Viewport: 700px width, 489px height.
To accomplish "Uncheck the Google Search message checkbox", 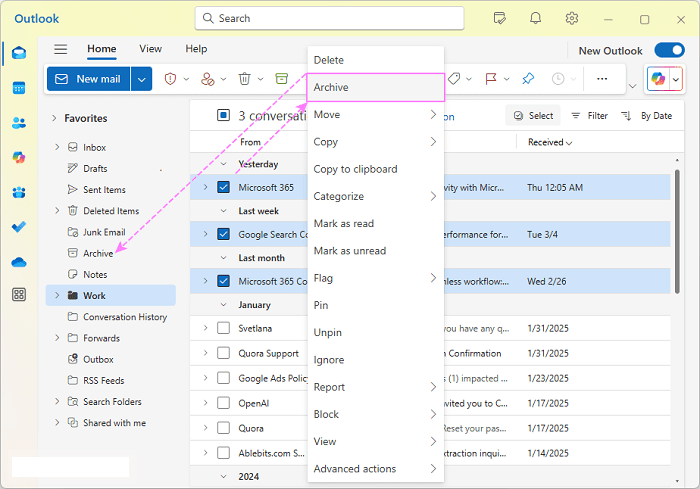I will tap(223, 234).
